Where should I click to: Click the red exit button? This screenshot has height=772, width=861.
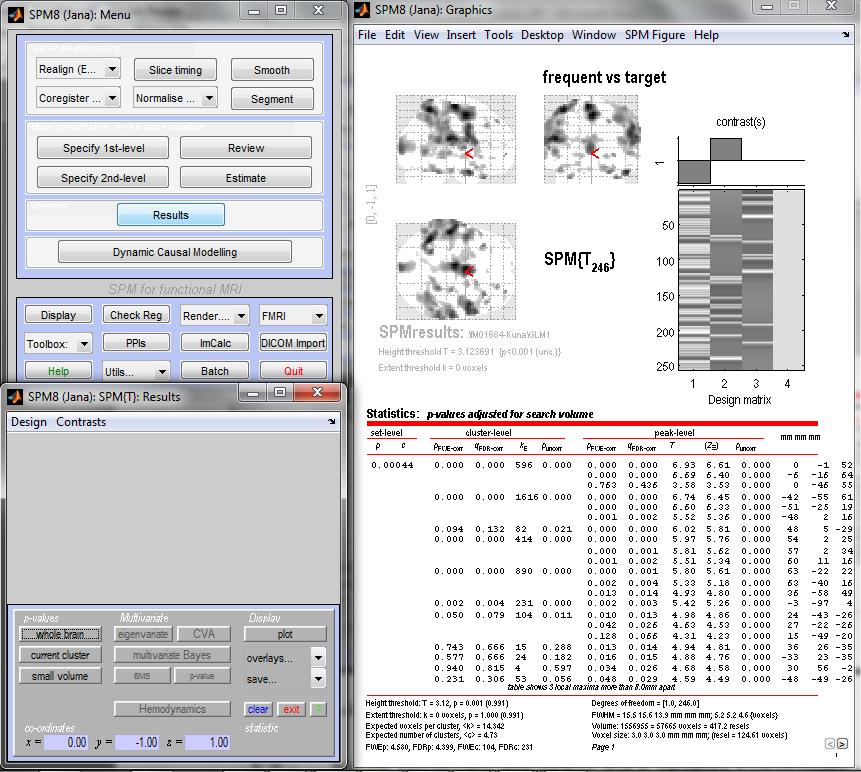tap(291, 709)
